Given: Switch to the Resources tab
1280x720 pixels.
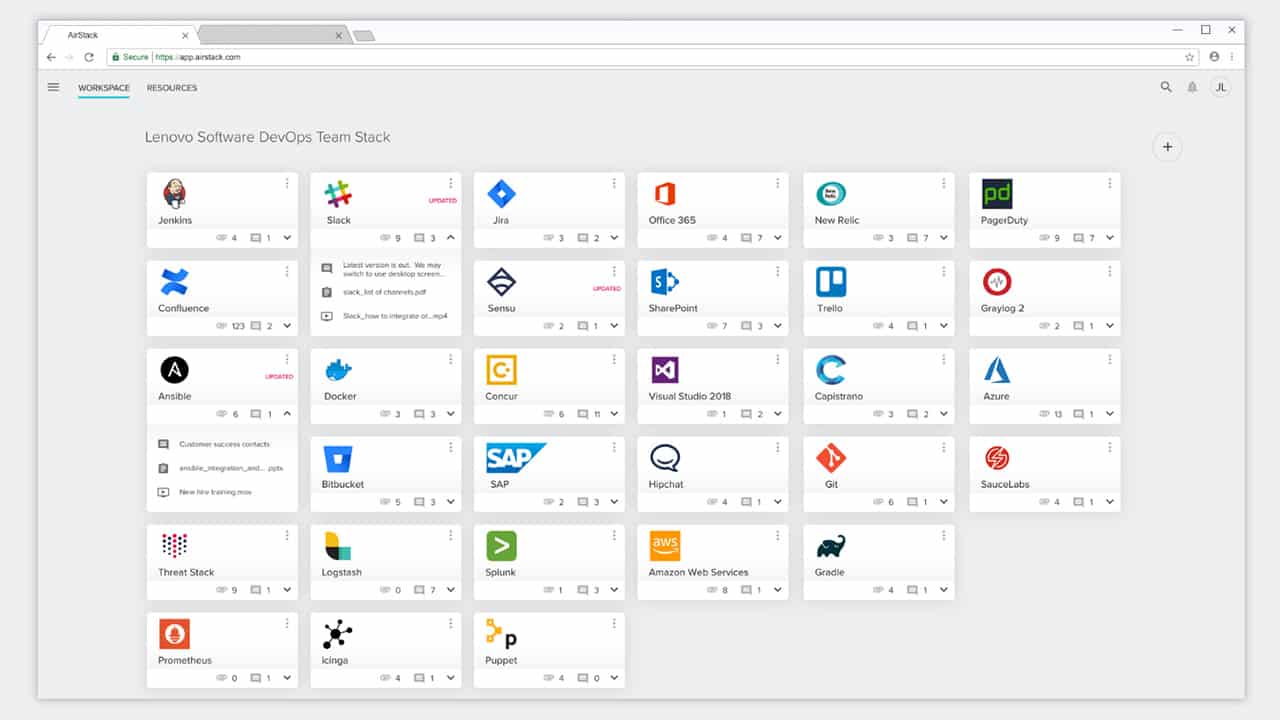Looking at the screenshot, I should coord(172,88).
